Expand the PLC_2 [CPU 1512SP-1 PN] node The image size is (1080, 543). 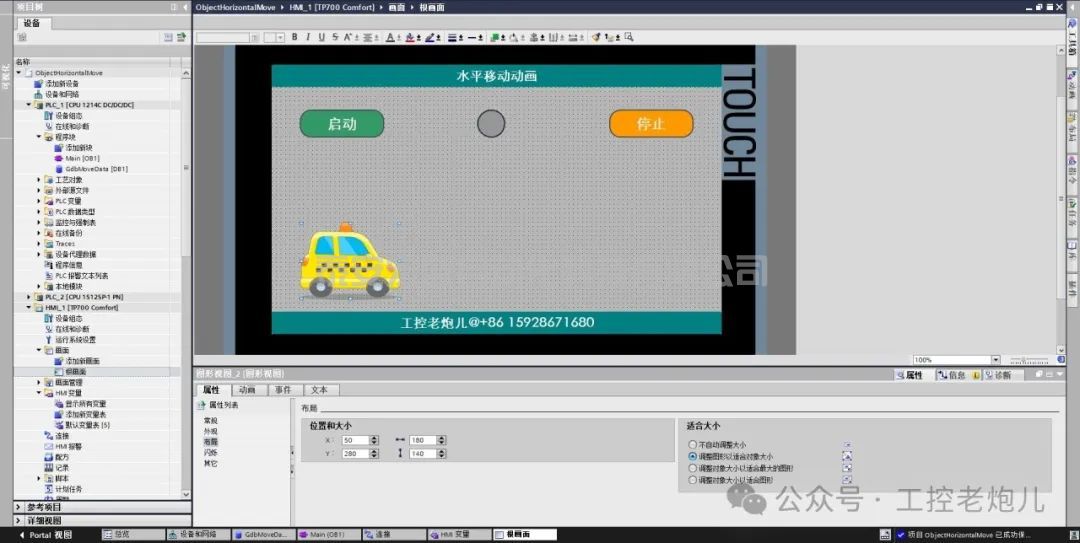click(28, 297)
